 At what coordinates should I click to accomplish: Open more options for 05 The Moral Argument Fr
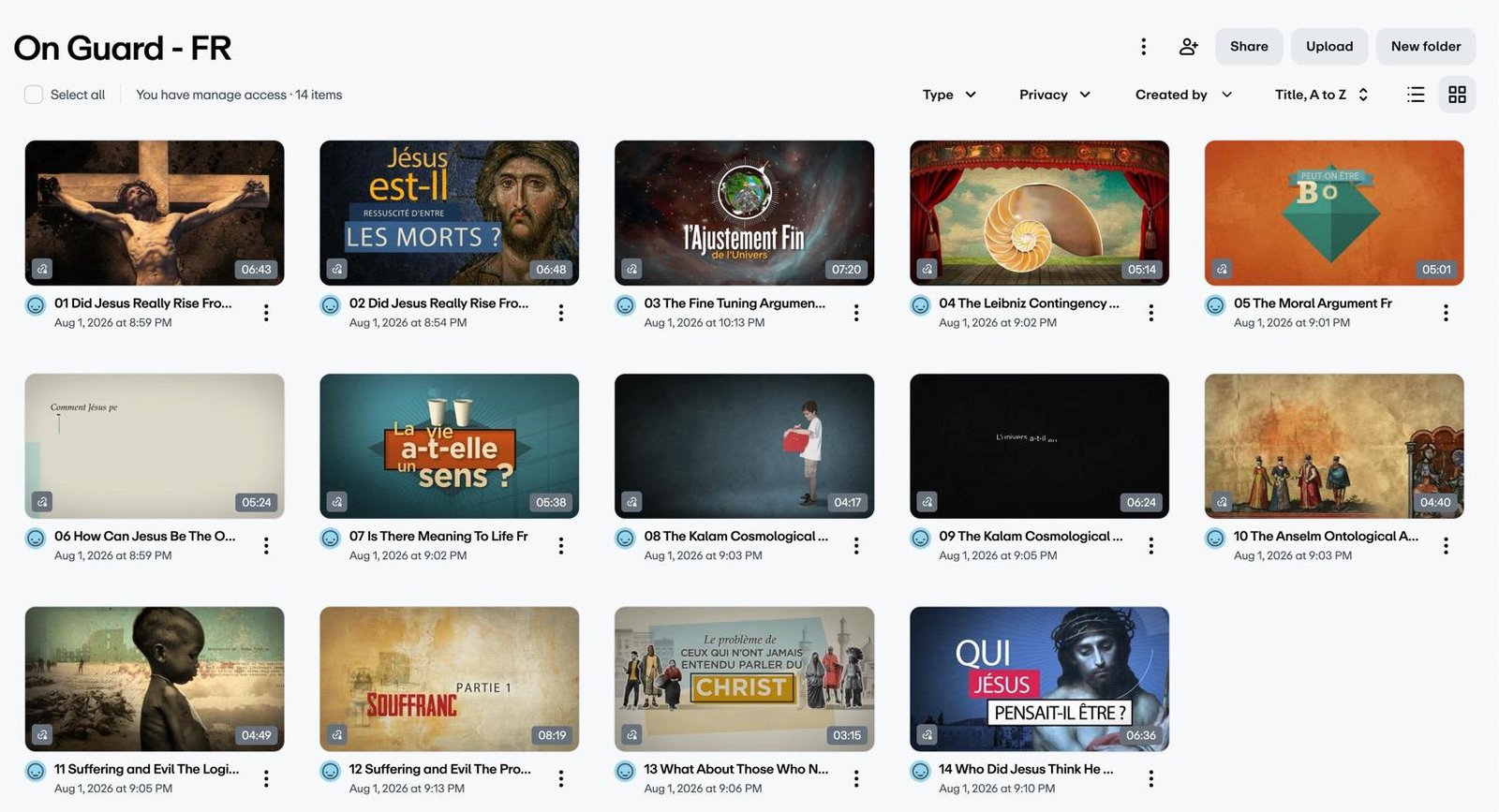(1446, 313)
